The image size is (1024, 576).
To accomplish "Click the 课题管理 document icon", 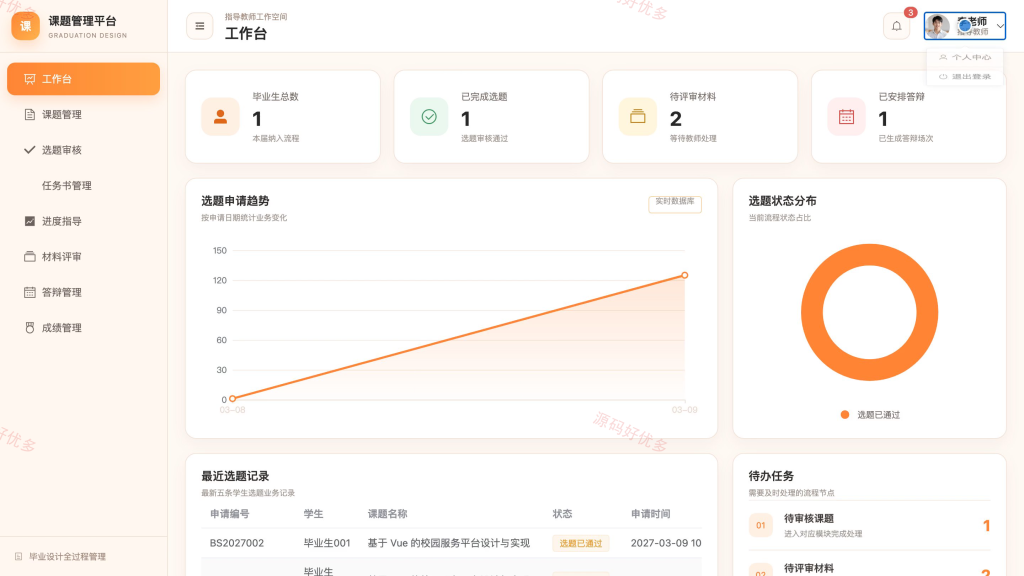I will click(x=29, y=114).
